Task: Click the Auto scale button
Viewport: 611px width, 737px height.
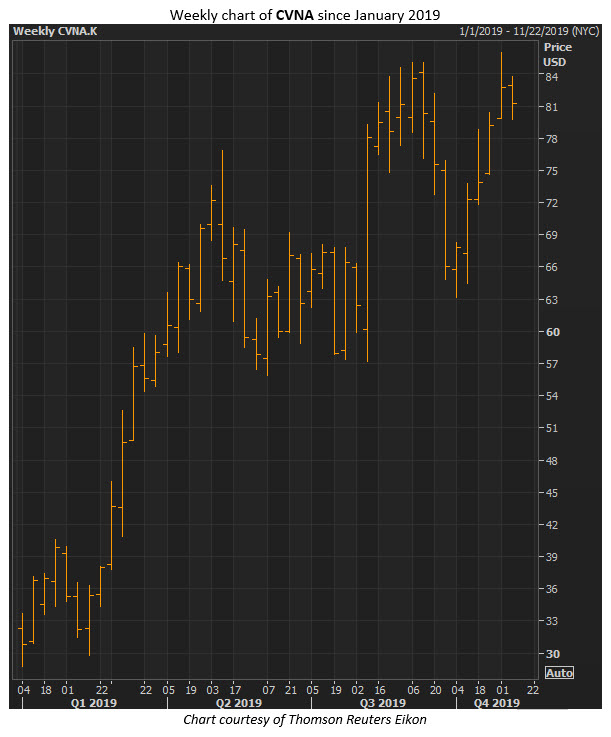Action: tap(559, 673)
